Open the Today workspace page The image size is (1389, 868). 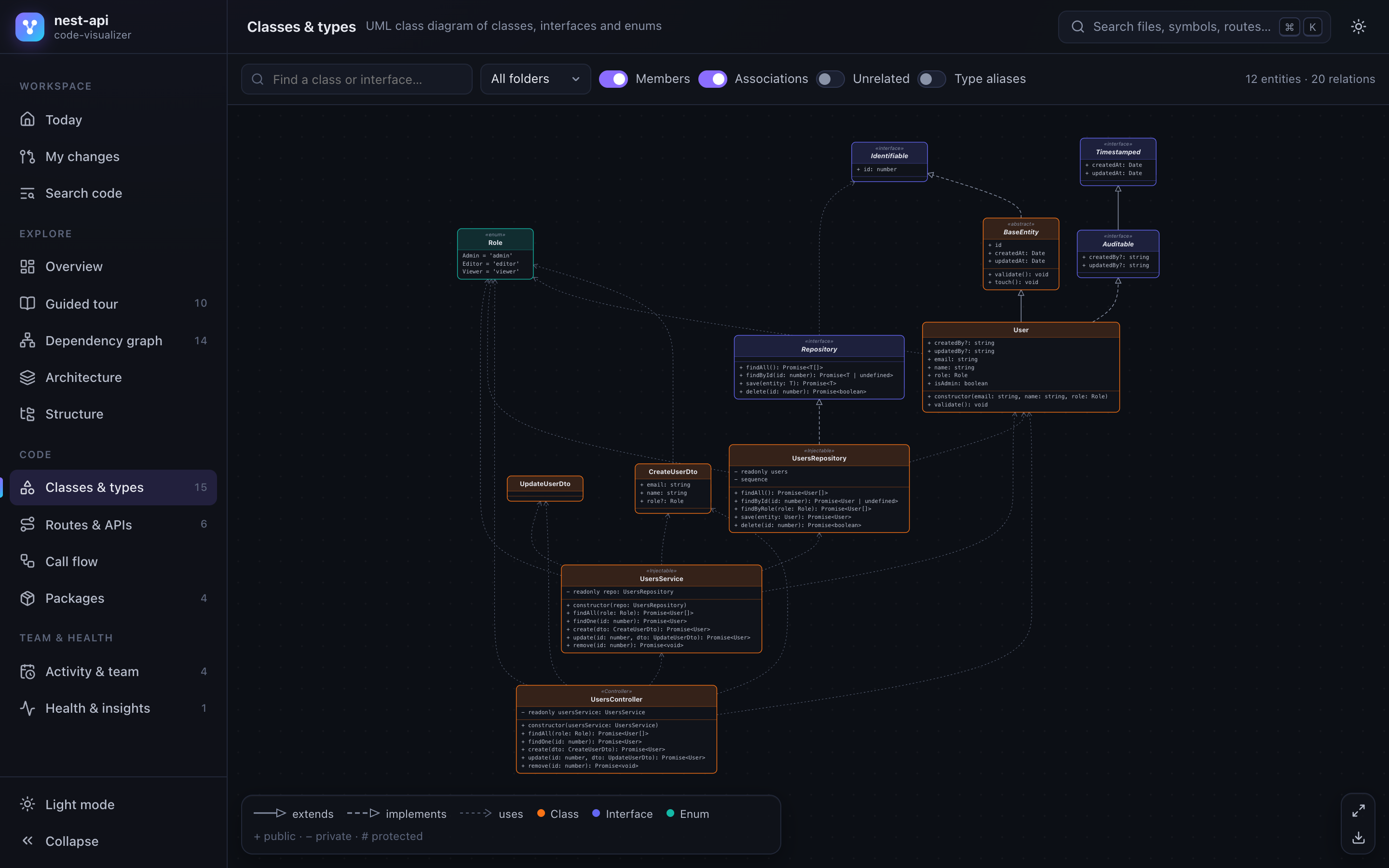click(x=114, y=120)
